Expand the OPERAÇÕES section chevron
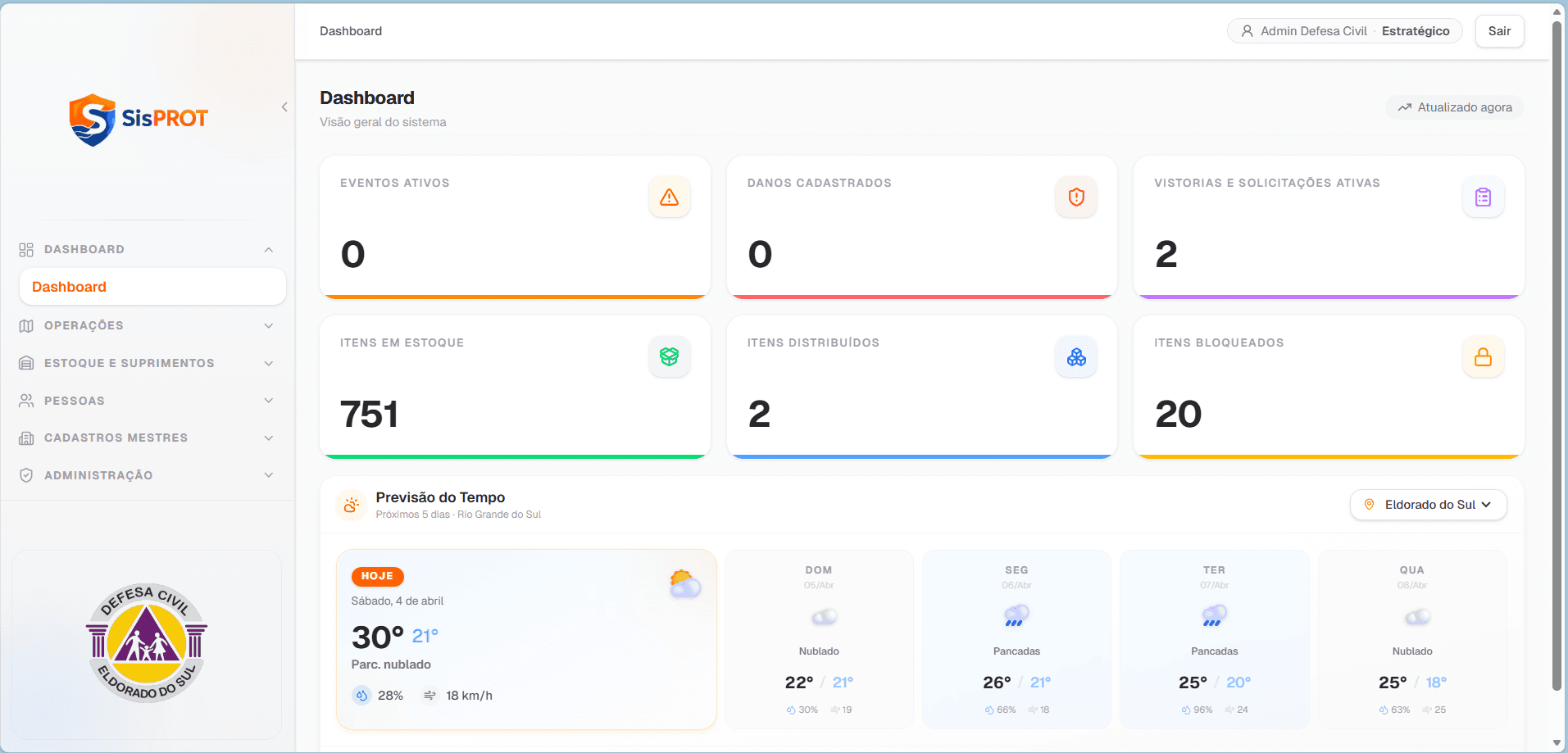This screenshot has width=1568, height=753. click(269, 326)
